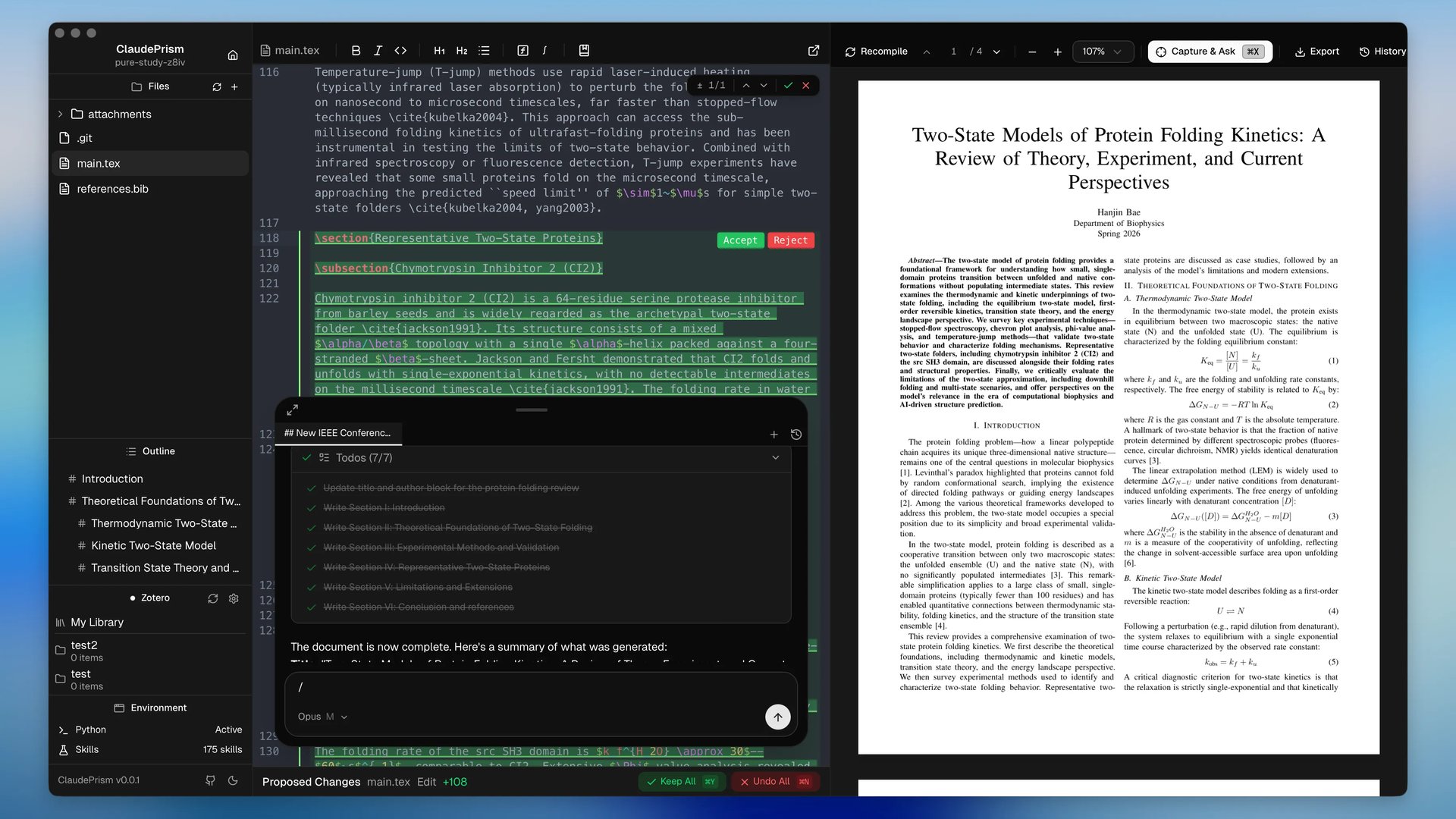
Task: Insert inline code with code icon
Action: [x=400, y=51]
